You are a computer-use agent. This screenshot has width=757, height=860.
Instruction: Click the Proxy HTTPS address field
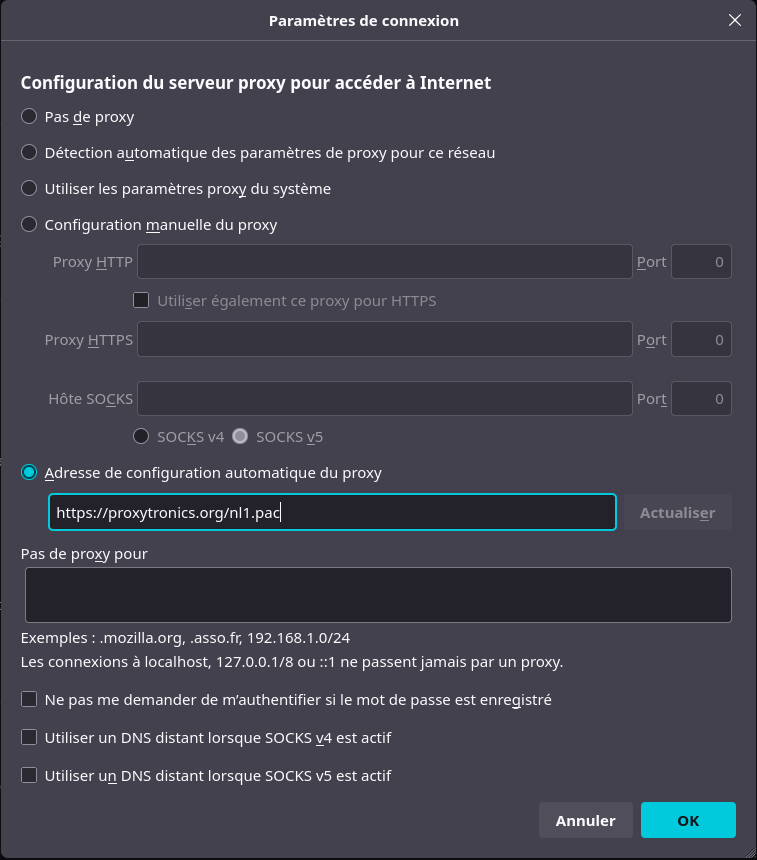[x=385, y=340]
